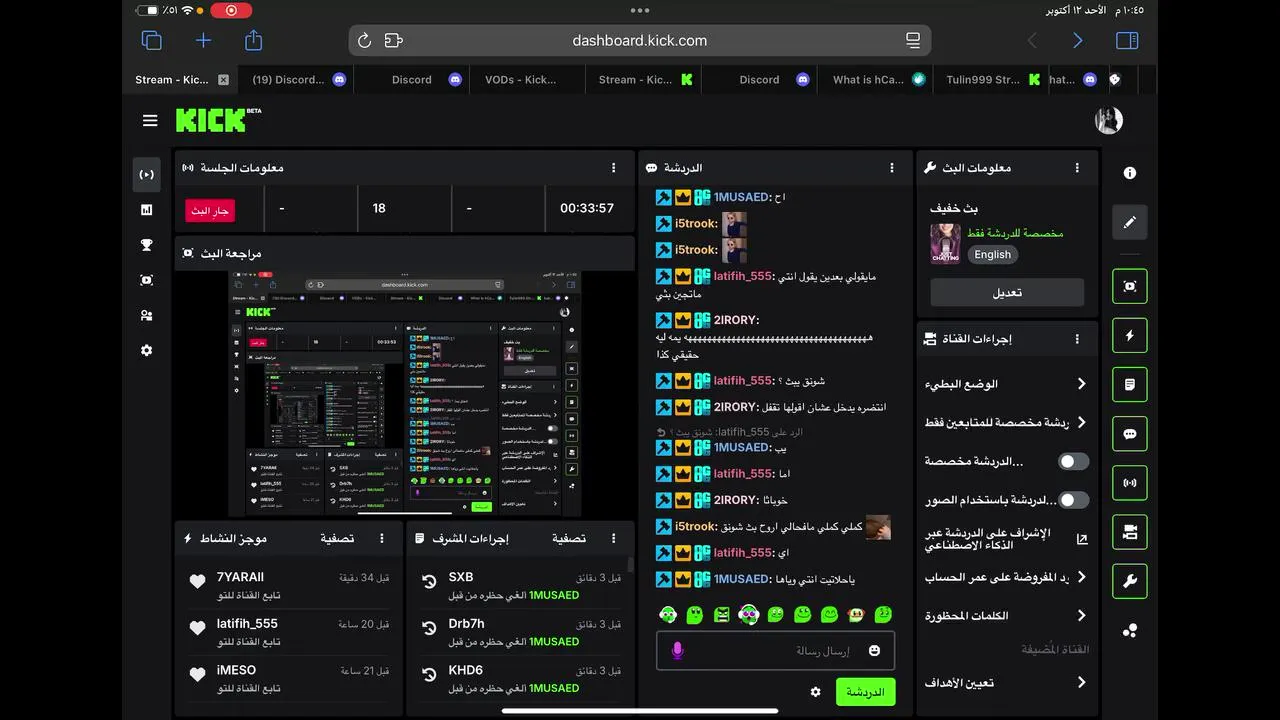The image size is (1280, 720).
Task: Click تصفية filter in activity feed
Action: click(337, 538)
